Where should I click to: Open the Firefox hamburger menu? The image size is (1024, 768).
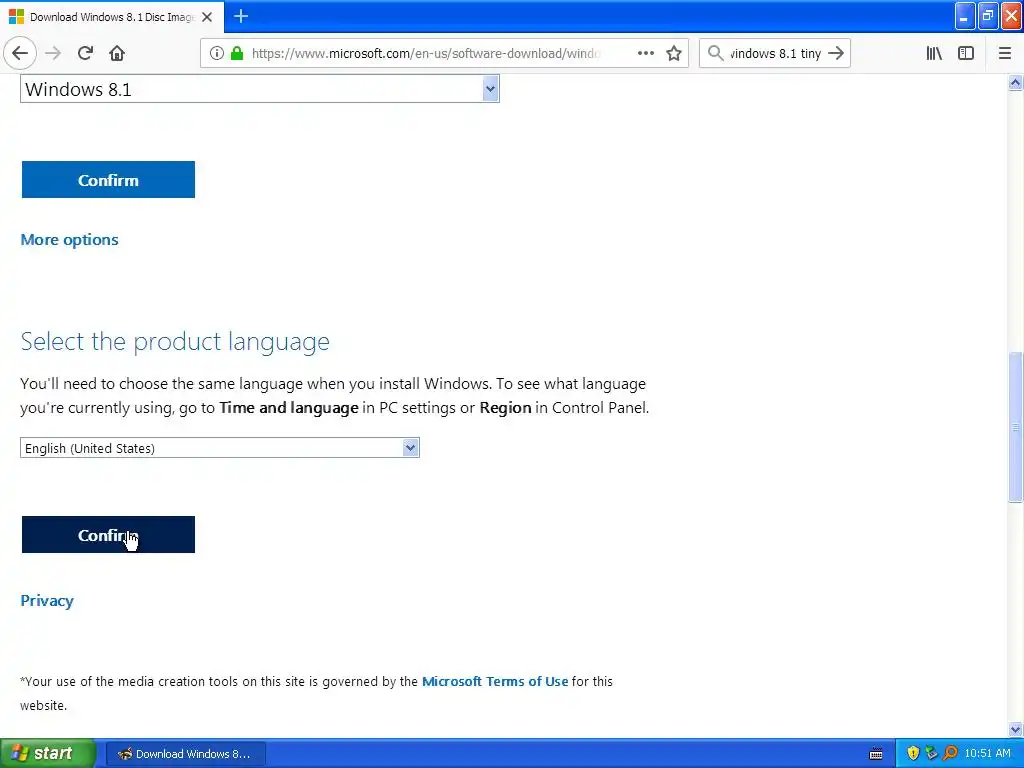(1004, 54)
